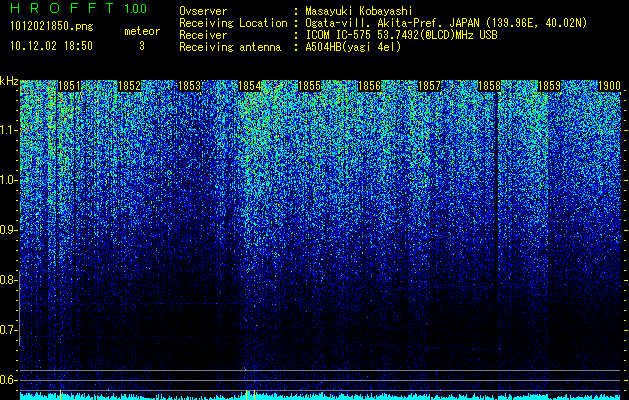Click the 1.1 kHz axis label
629x400 pixels.
[x=9, y=130]
